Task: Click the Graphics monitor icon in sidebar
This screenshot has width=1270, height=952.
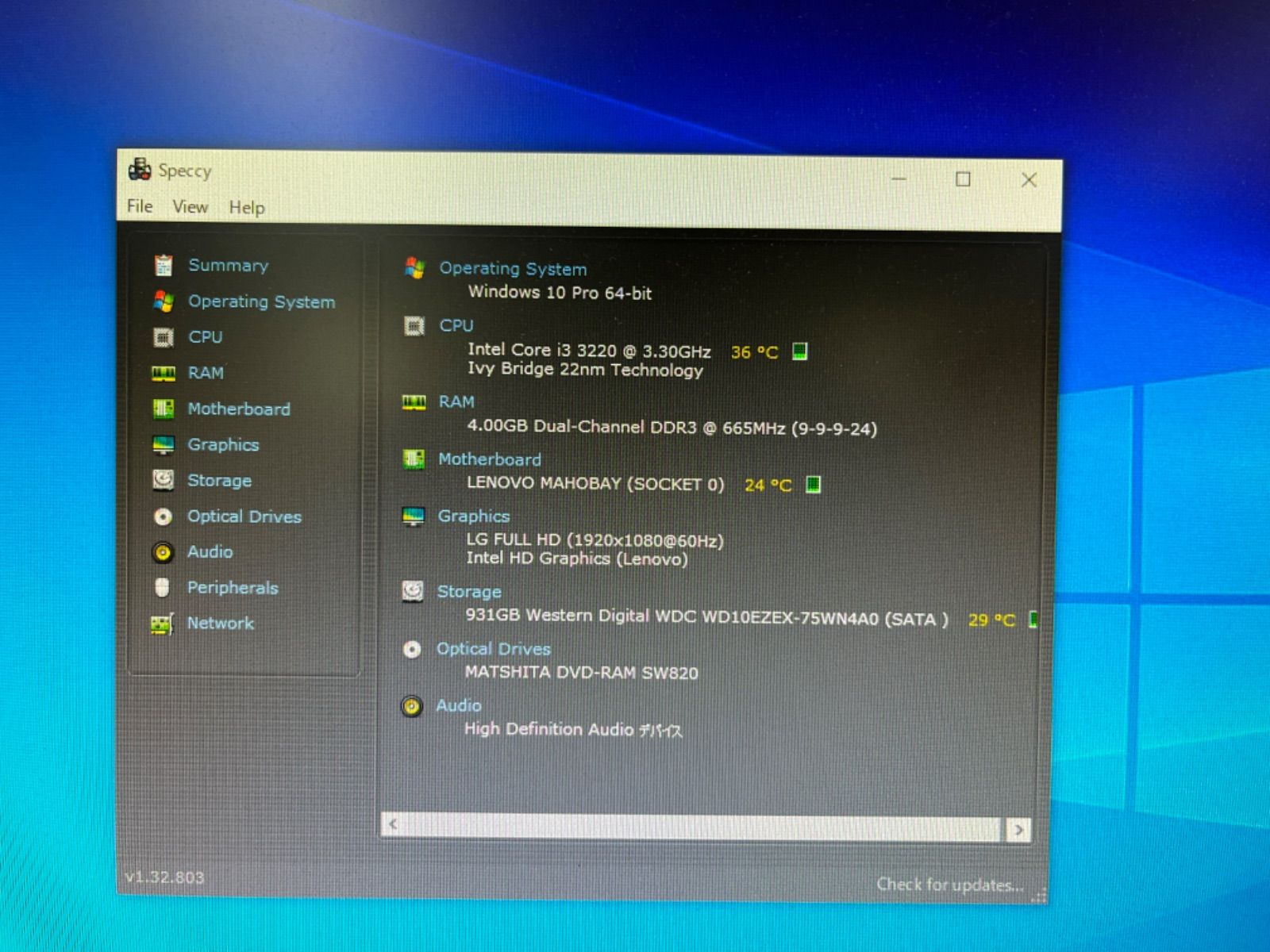Action: 164,444
